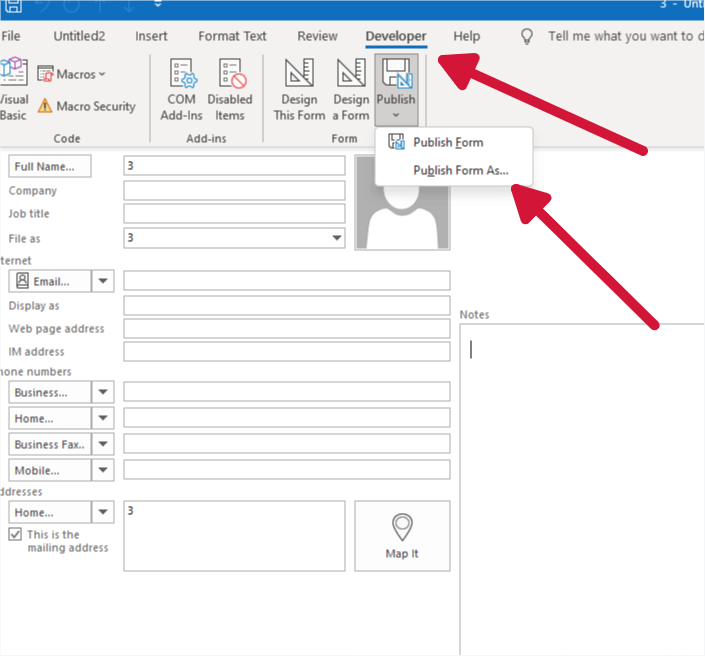
Task: Click the Mobile… button
Action: (49, 470)
